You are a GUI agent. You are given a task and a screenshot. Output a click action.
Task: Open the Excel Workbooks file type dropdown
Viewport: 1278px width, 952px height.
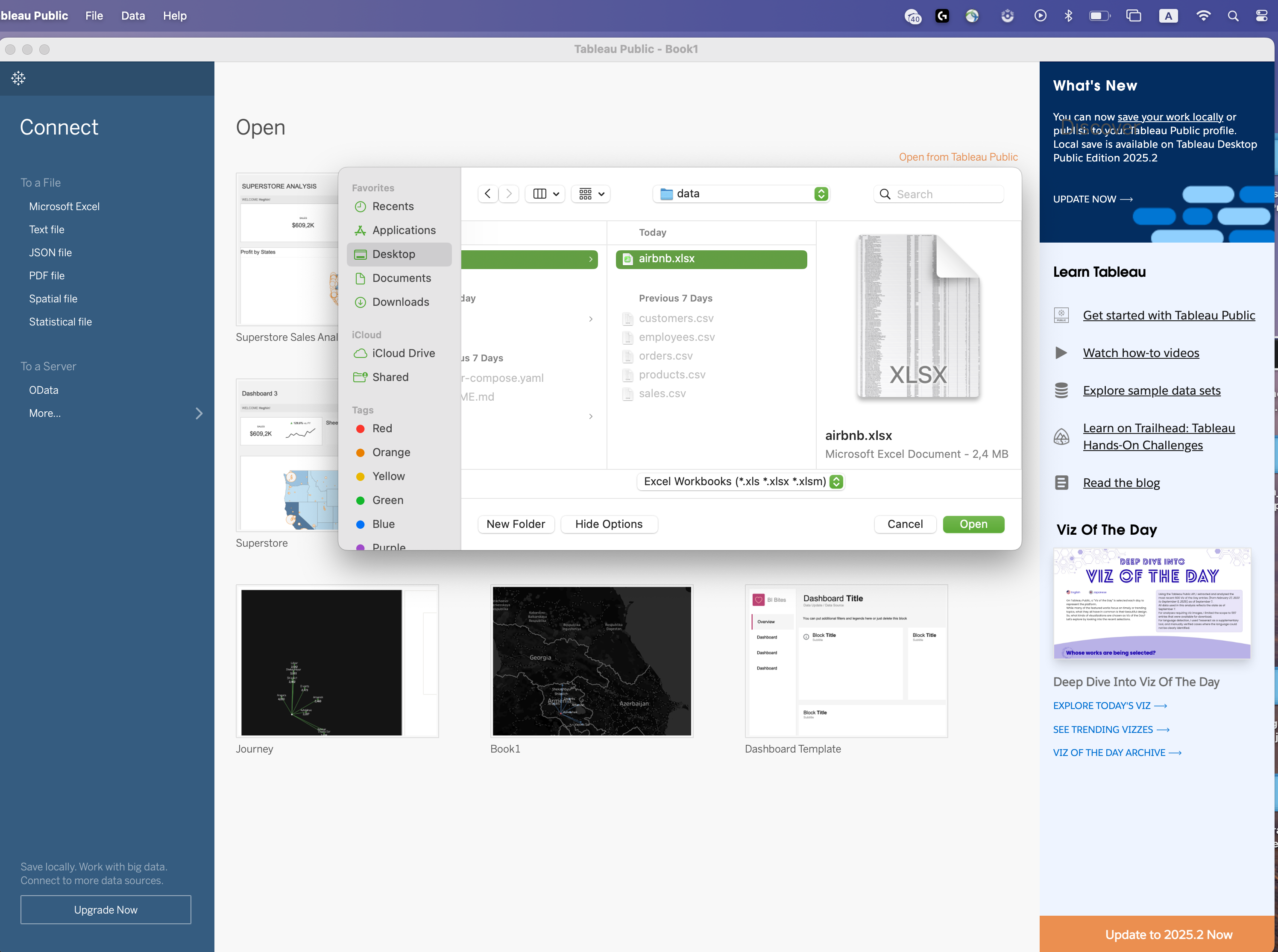pos(741,482)
